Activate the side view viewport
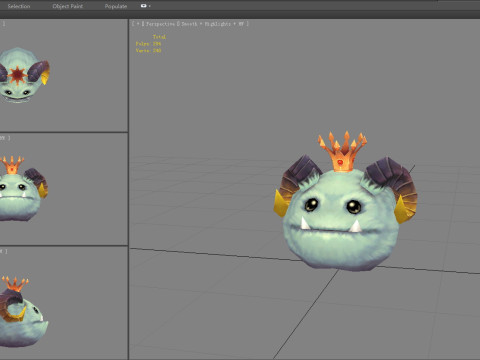This screenshot has width=480, height=360. 64,303
